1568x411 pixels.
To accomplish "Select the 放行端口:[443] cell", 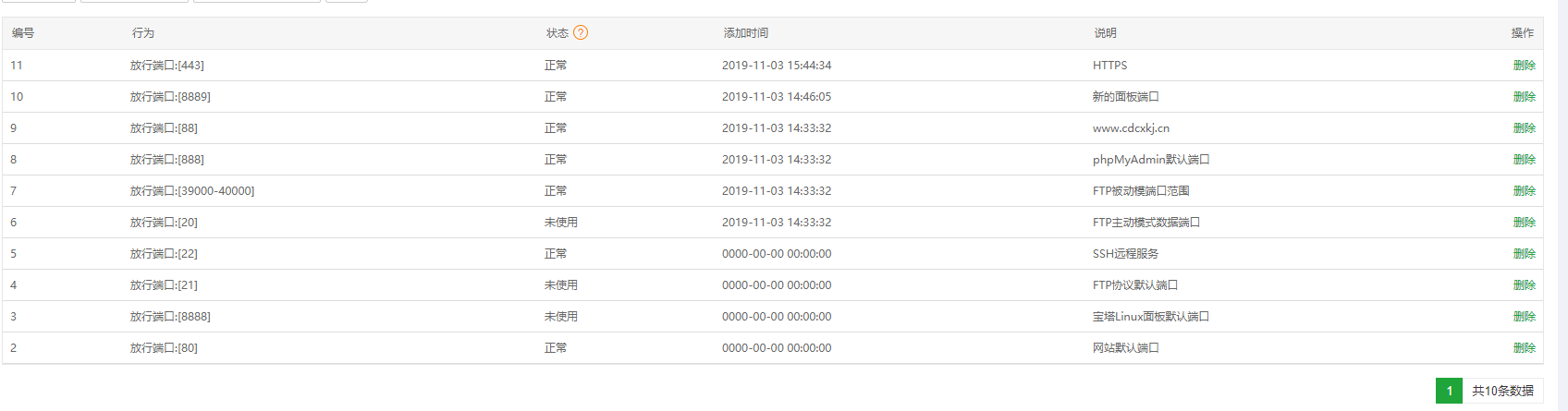I will pos(167,66).
